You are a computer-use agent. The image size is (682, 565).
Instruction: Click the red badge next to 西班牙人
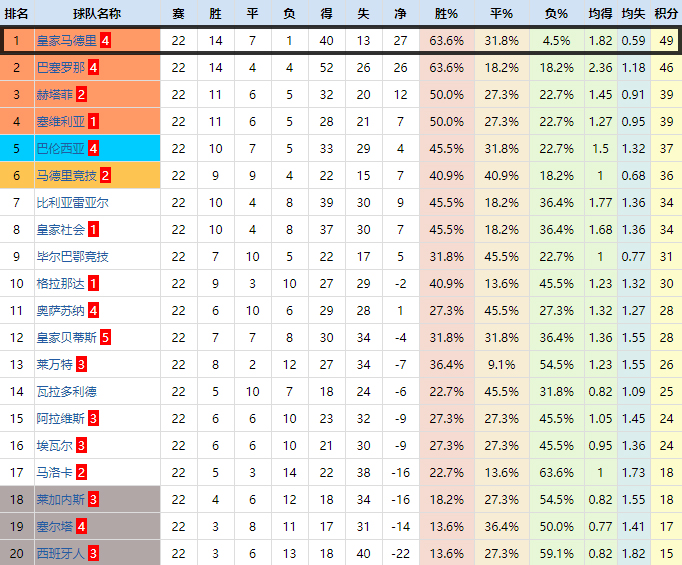[93, 553]
